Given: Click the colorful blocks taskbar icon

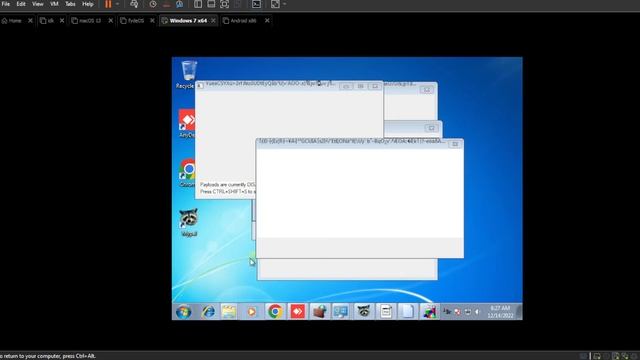Looking at the screenshot, I should tap(429, 312).
